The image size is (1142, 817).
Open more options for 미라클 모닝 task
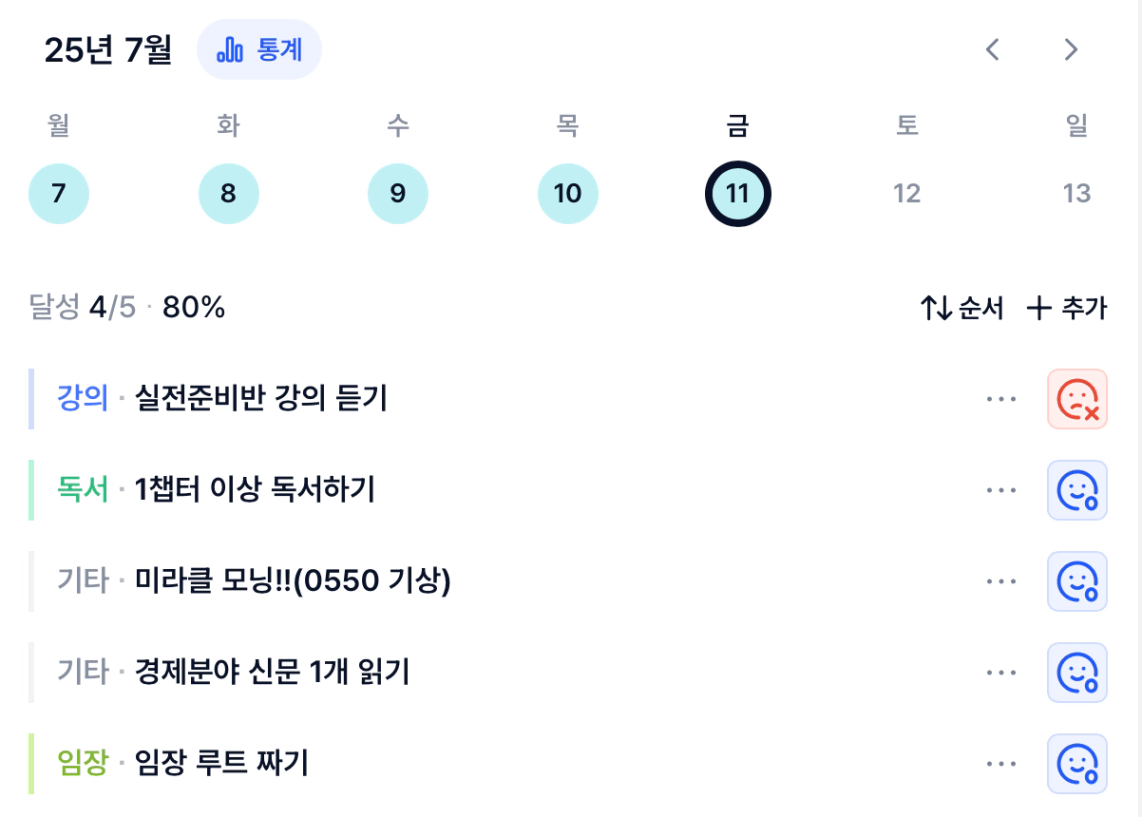click(1001, 581)
